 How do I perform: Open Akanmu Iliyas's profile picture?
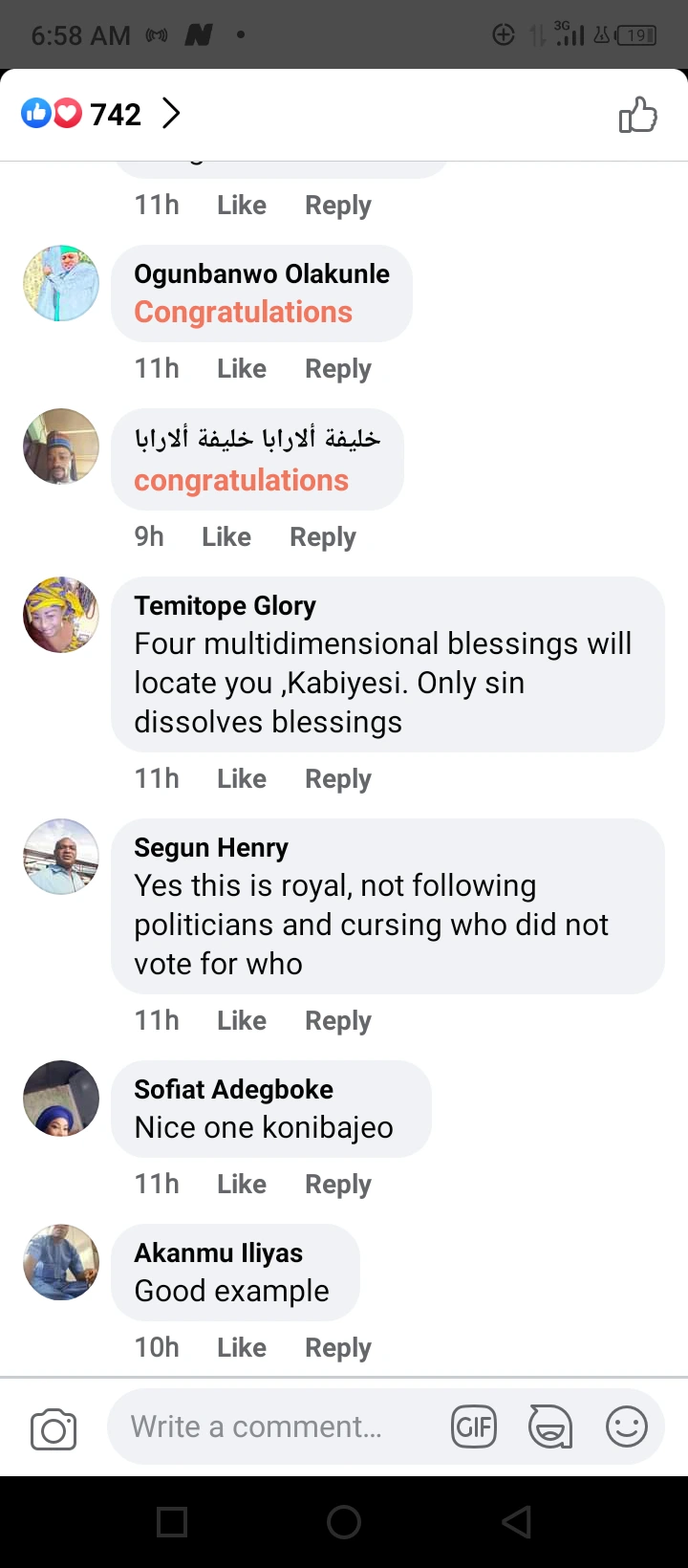[61, 1262]
